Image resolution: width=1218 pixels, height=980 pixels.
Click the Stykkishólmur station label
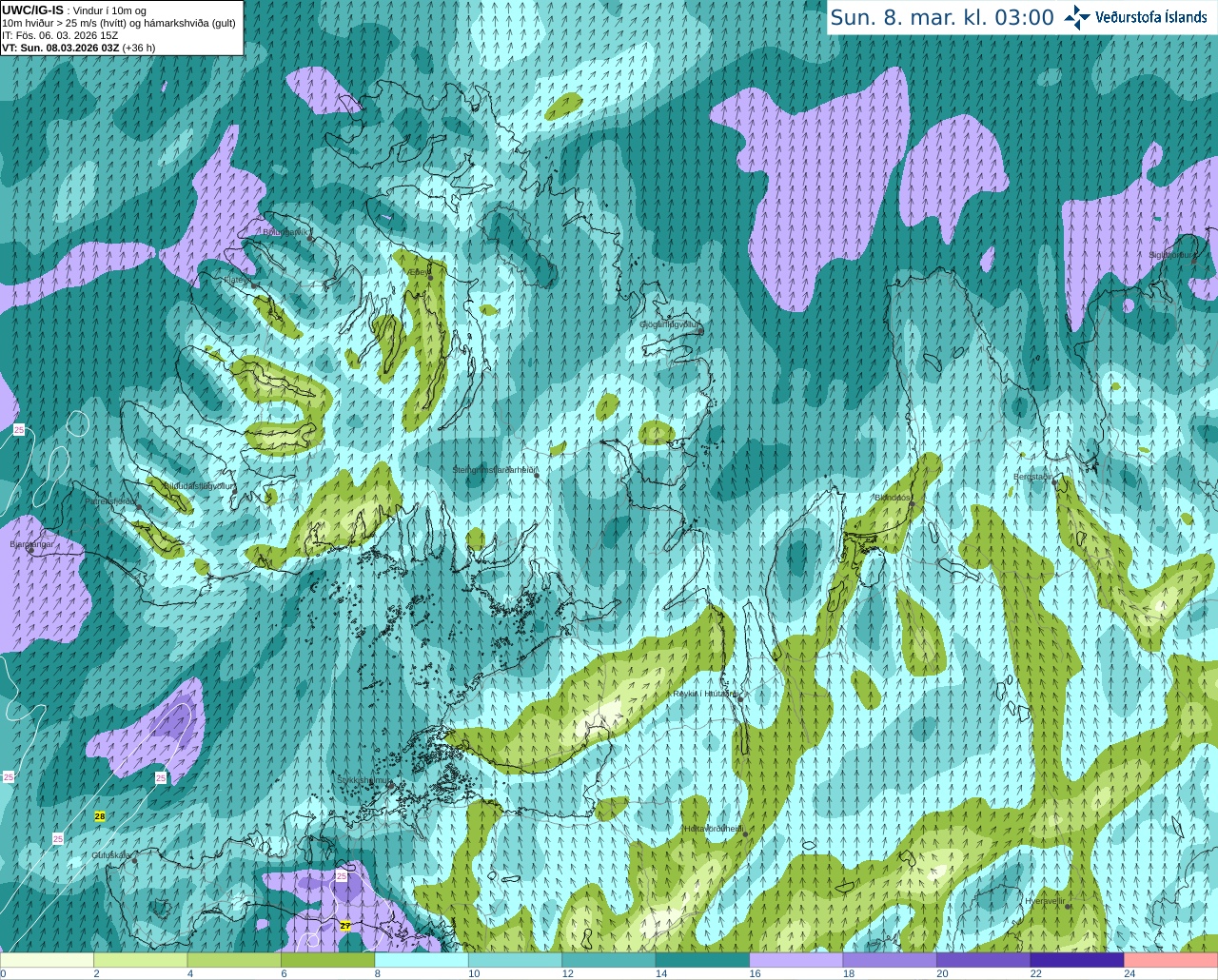363,780
